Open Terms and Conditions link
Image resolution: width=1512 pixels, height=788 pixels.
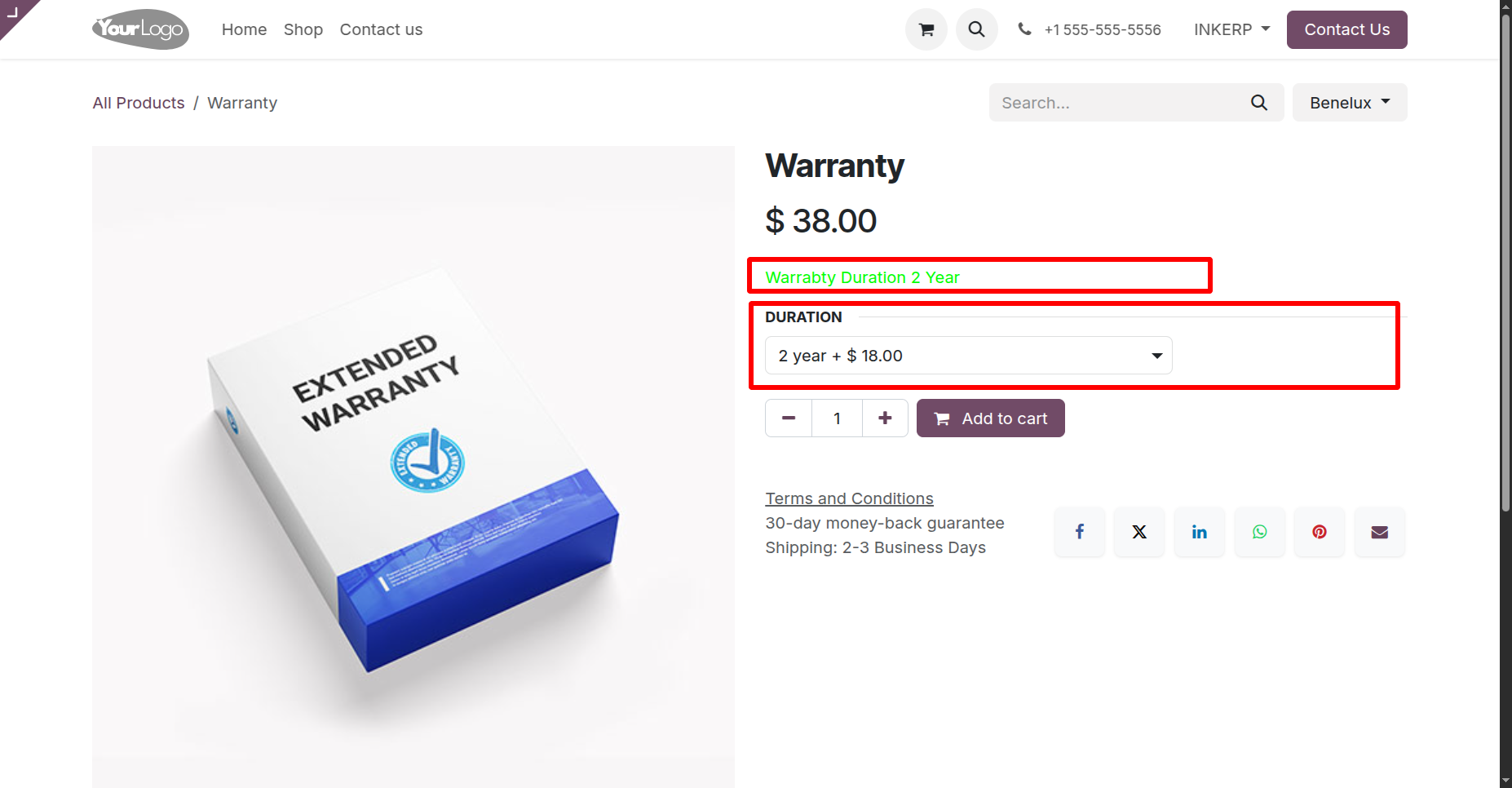849,498
